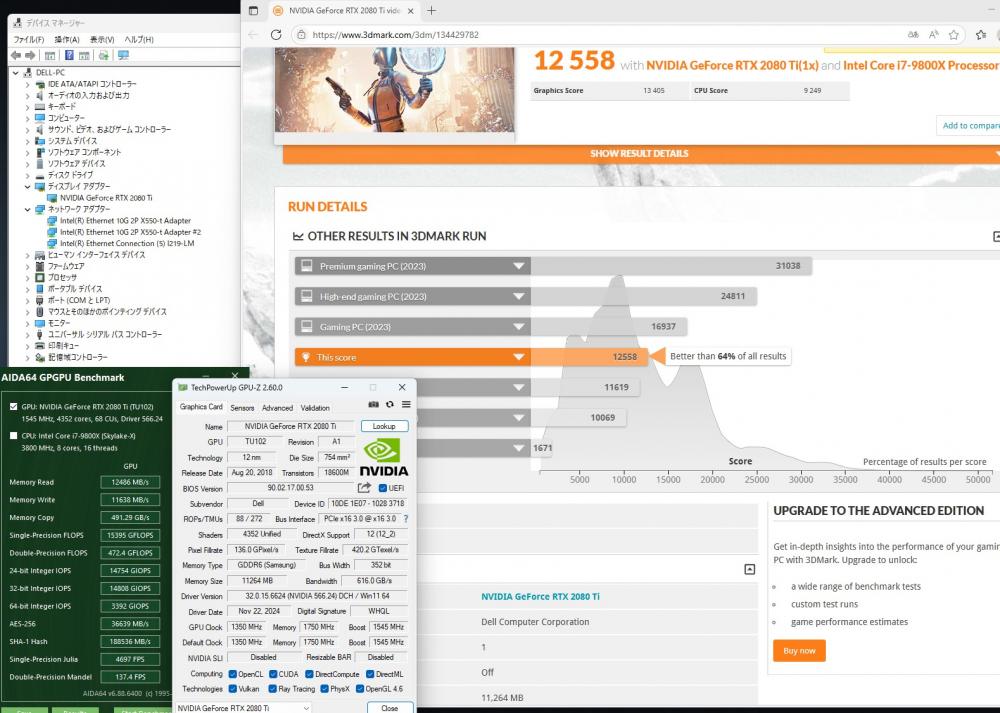Screen dimensions: 1000x713
Task: Toggle the OpenCL checkbox
Action: coord(233,674)
